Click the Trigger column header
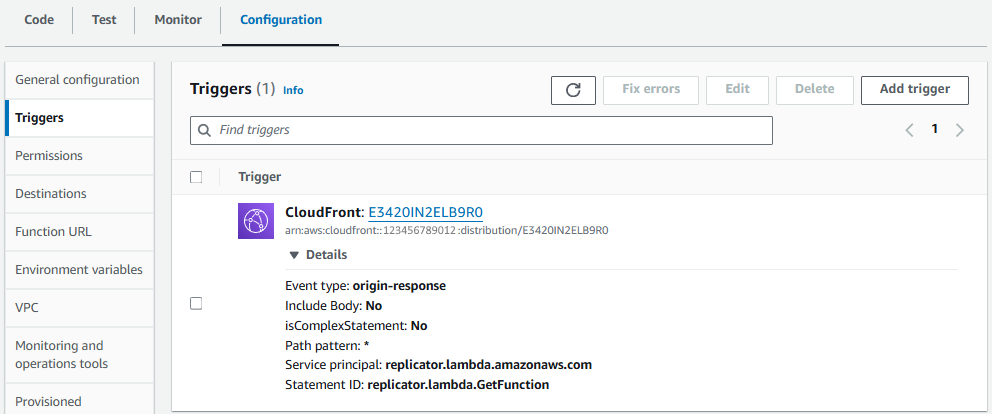 coord(259,177)
